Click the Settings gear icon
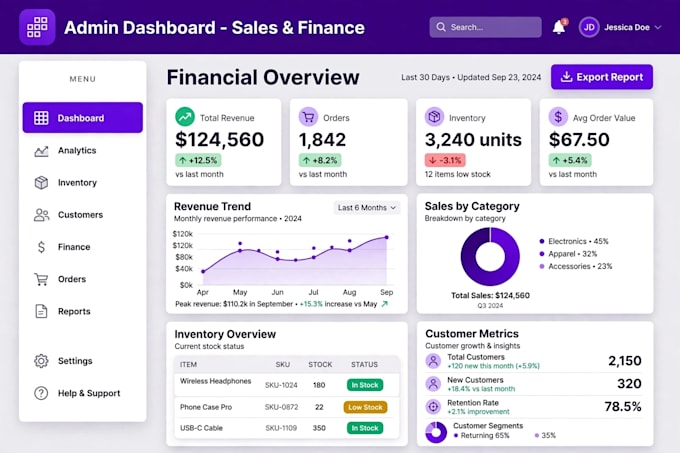 [x=41, y=361]
